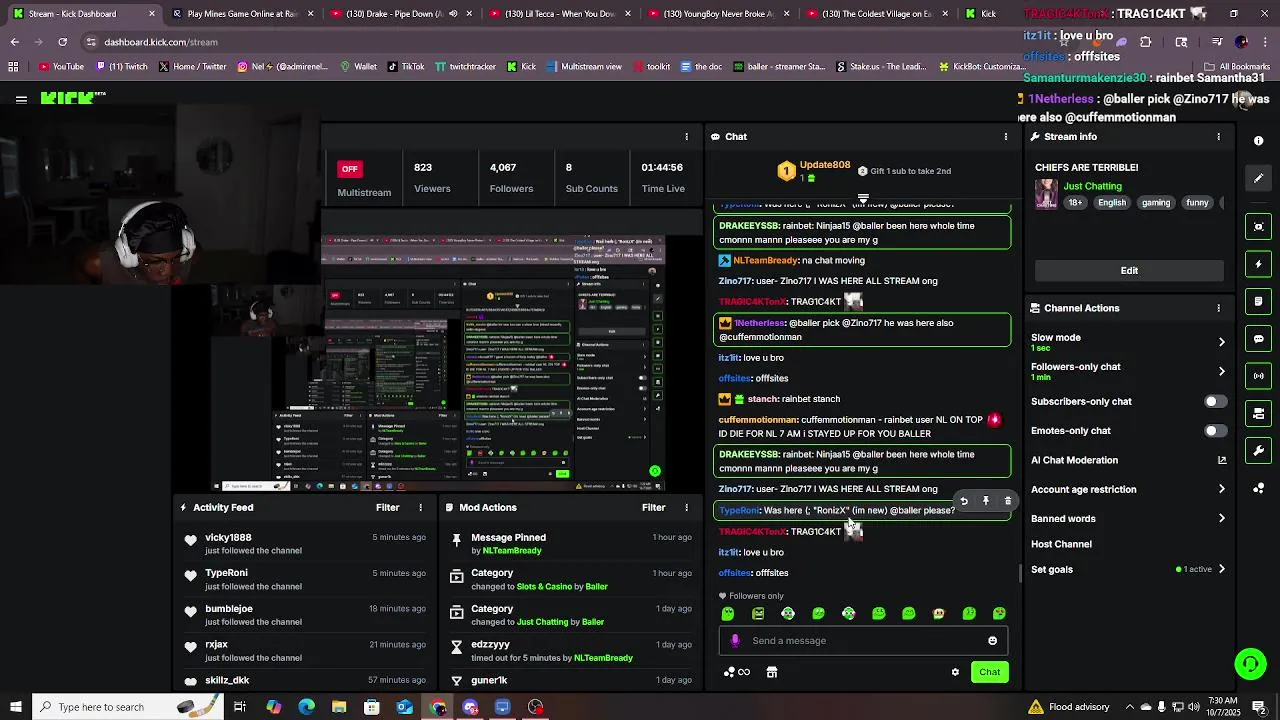Reload the page with the browser refresh button
Image resolution: width=1280 pixels, height=720 pixels.
62,42
